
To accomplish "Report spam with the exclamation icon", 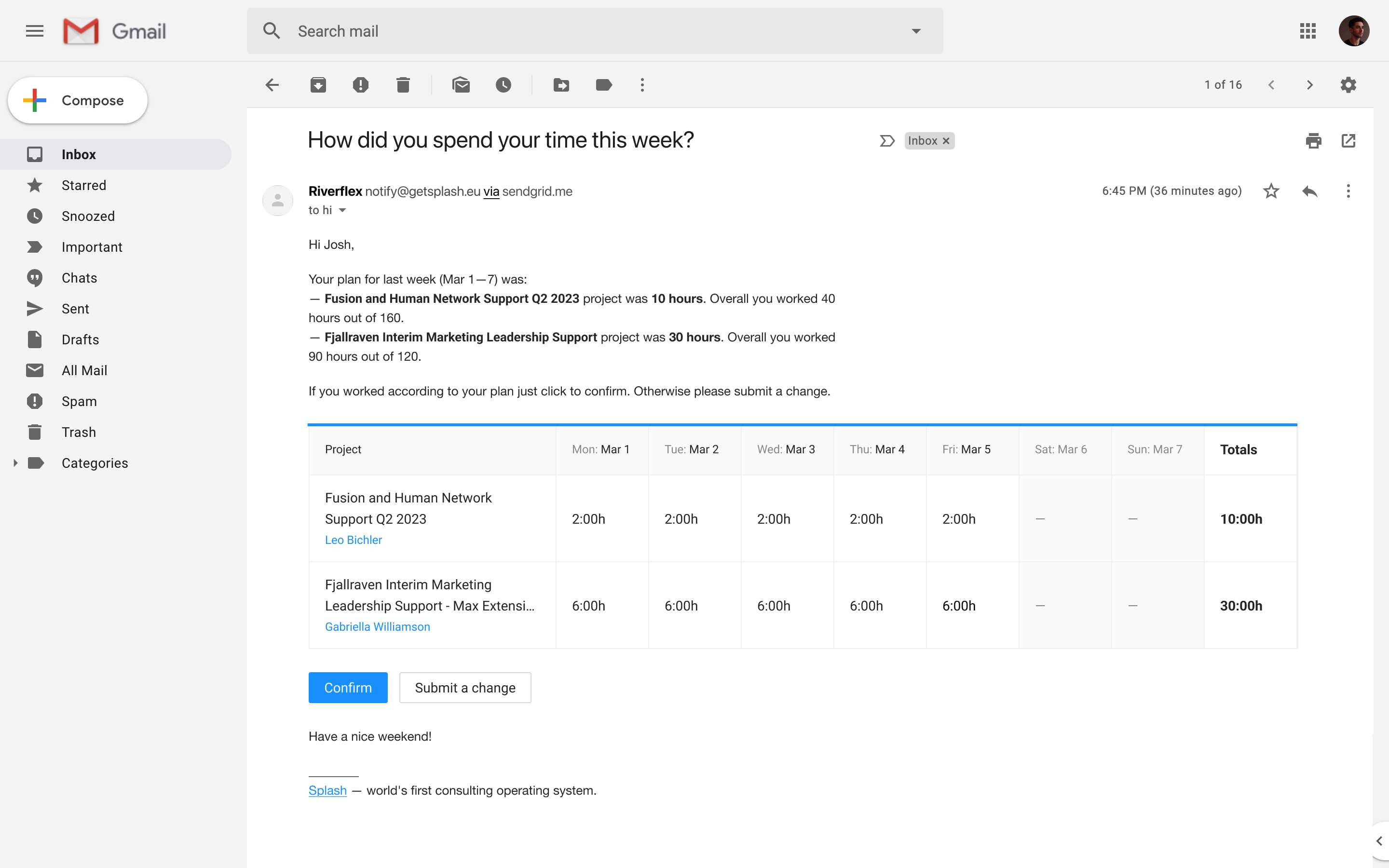I will pos(360,85).
